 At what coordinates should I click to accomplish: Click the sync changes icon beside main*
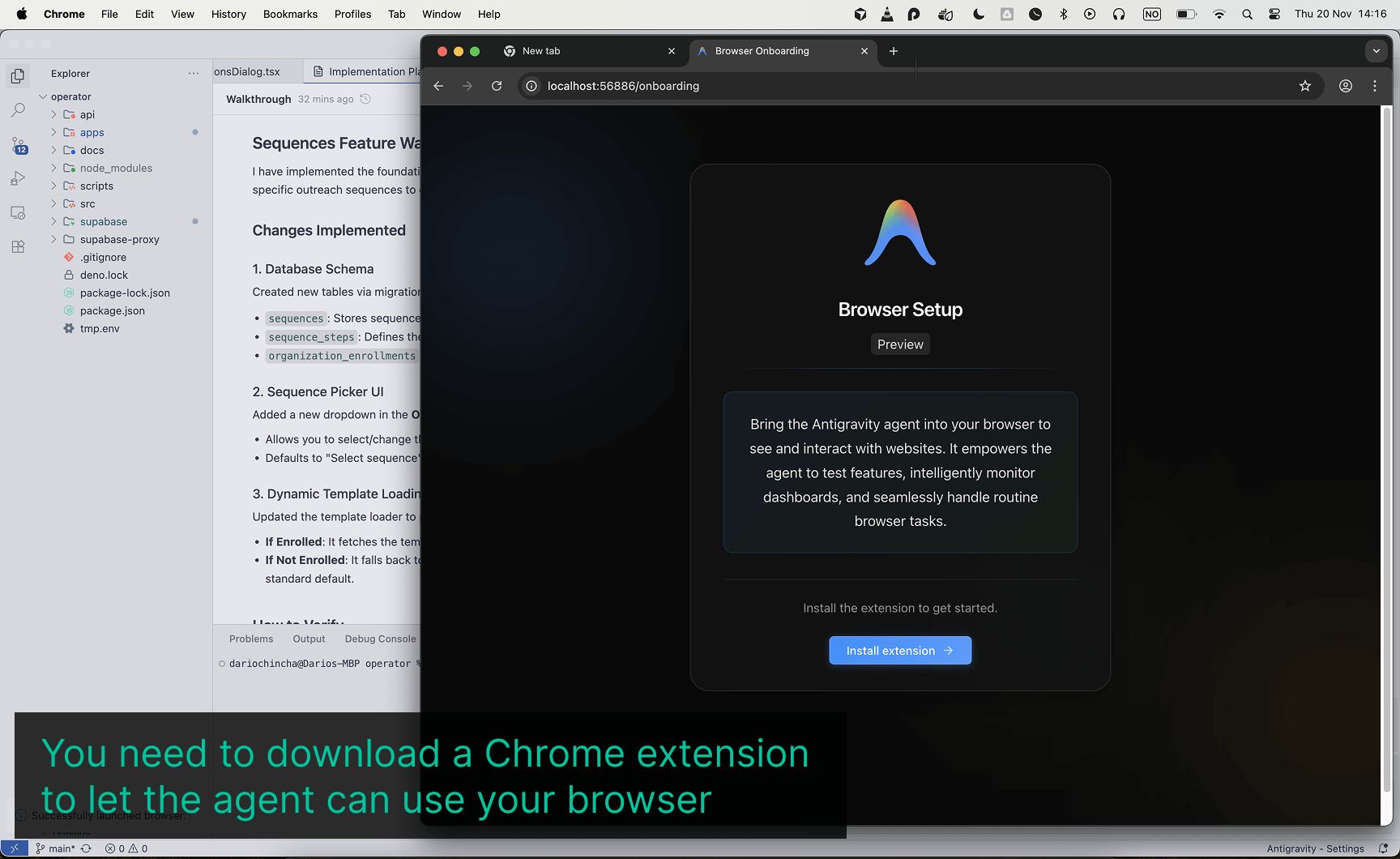tap(86, 848)
